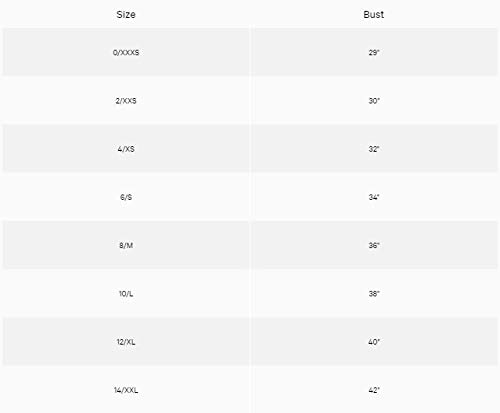Click the shaded 8/M table row
500x413 pixels.
point(250,245)
